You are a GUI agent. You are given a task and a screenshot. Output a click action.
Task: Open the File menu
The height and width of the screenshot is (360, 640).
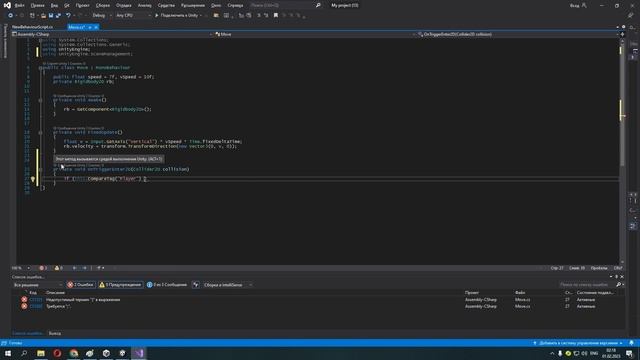[x=19, y=5]
